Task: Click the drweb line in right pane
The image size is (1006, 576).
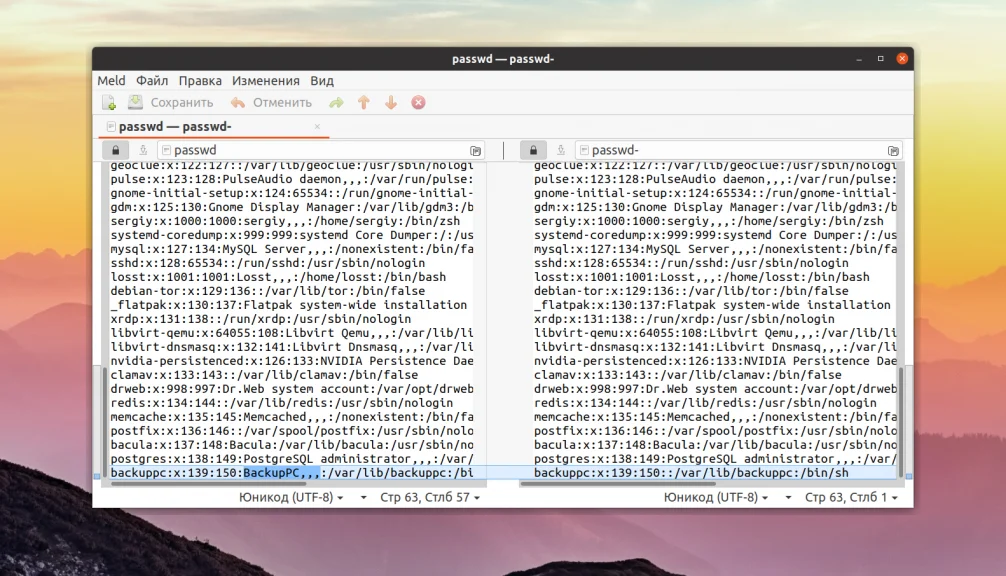Action: pyautogui.click(x=715, y=389)
